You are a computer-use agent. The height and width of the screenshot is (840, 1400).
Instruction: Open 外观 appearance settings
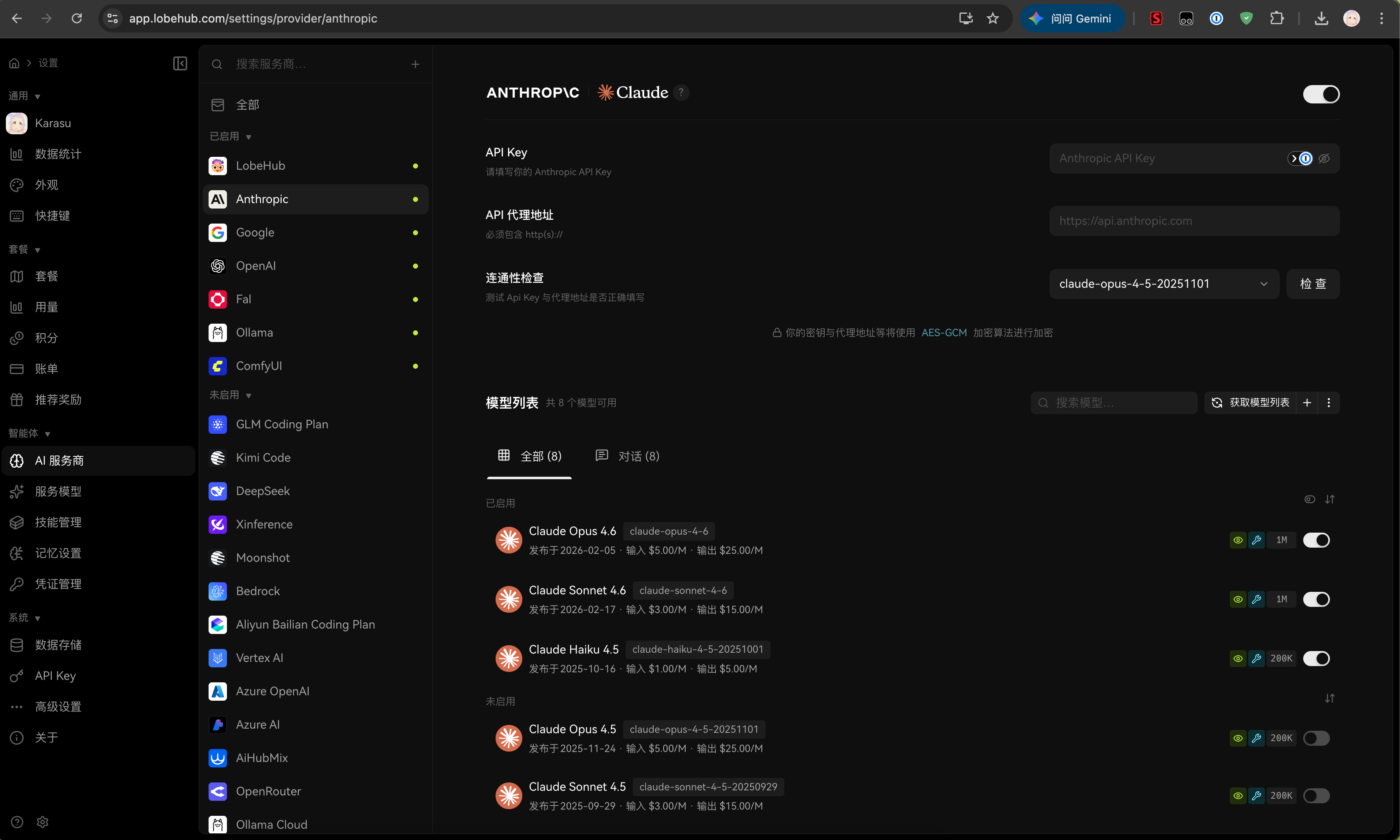(x=98, y=185)
